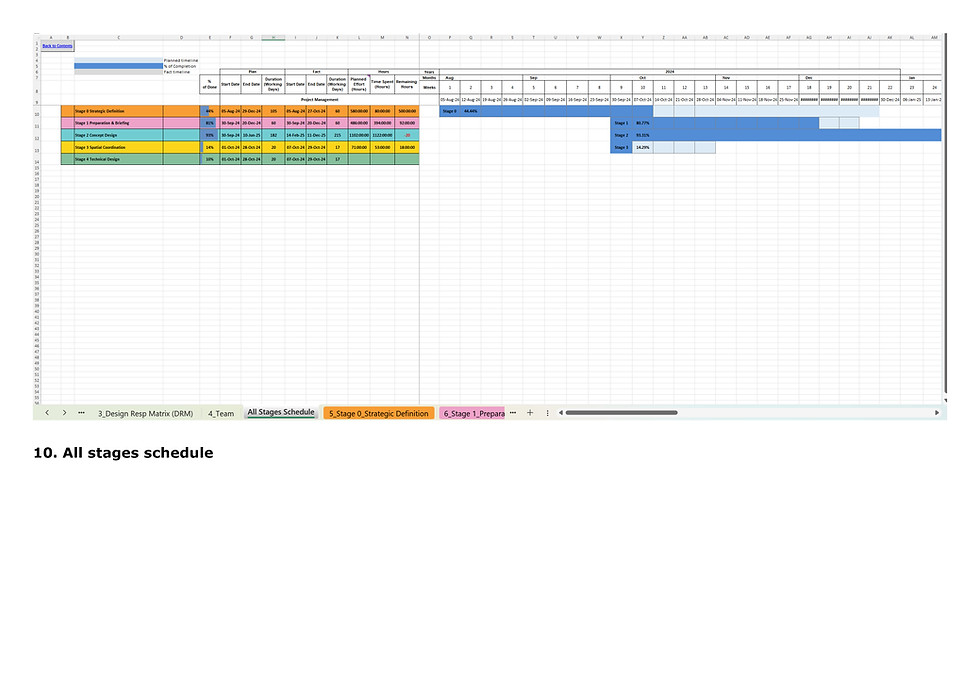Click the Time Spent (Hours) header cell
The image size is (980, 693).
point(382,84)
